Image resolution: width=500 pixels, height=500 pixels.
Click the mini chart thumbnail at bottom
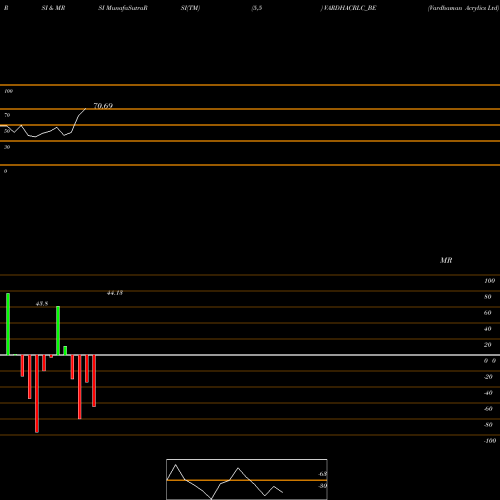[247, 479]
